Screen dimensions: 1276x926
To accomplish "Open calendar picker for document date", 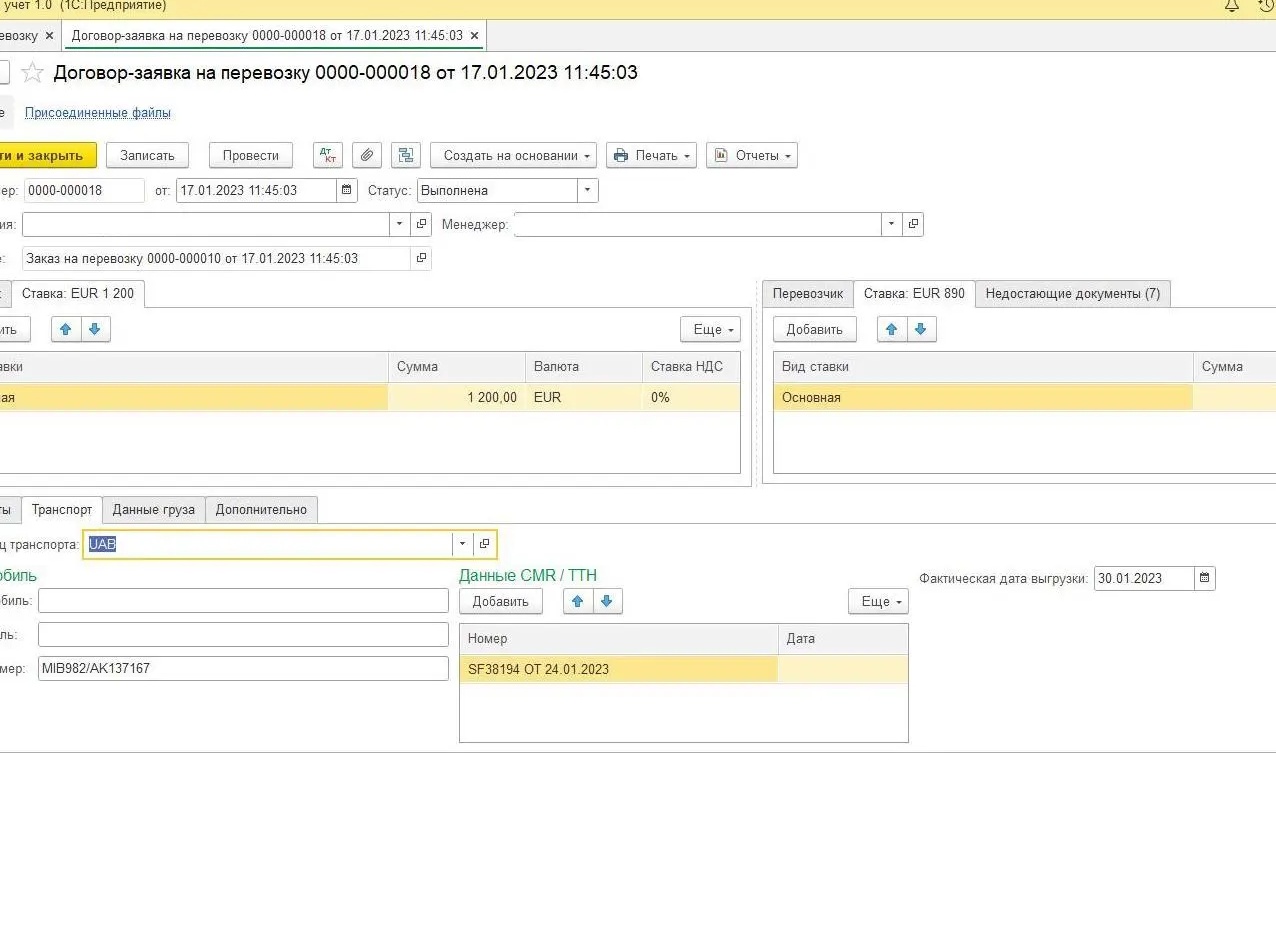I will [x=346, y=190].
